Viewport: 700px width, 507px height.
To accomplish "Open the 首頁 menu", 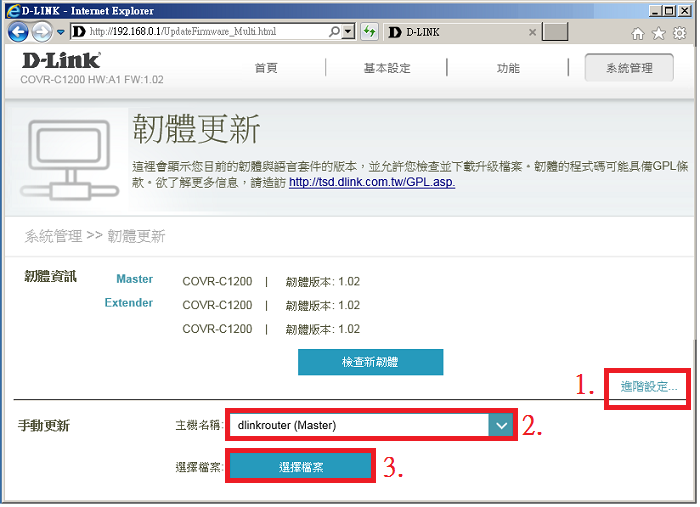I will tap(266, 68).
